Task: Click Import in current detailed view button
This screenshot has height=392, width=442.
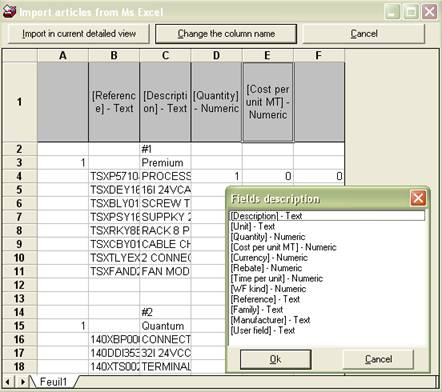Action: (x=79, y=34)
